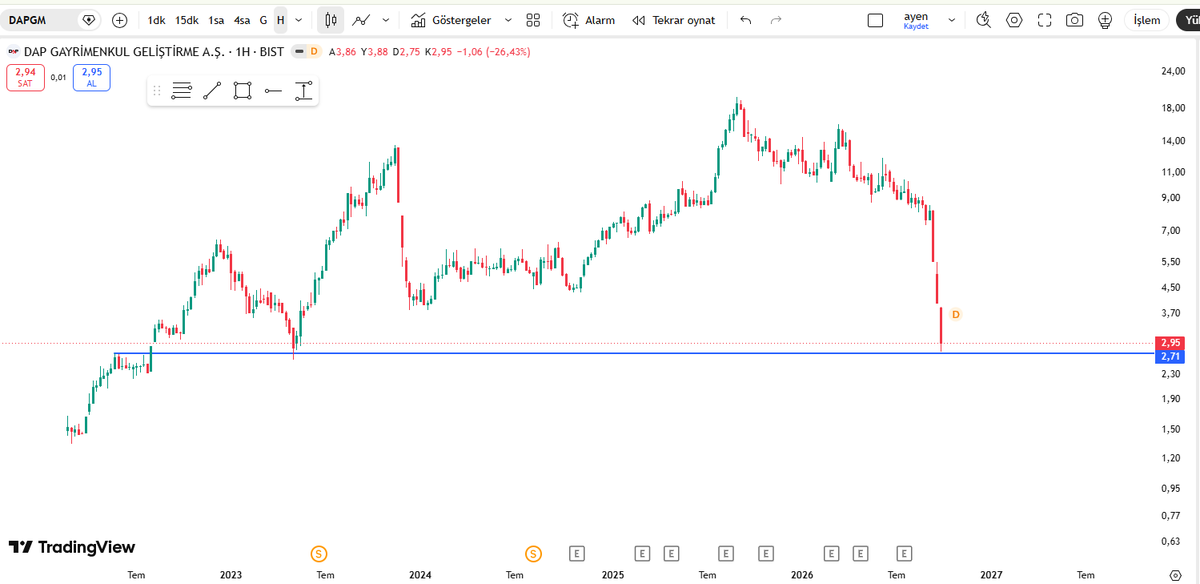Image resolution: width=1200 pixels, height=584 pixels.
Task: Expand the chart style dropdown arrow
Action: pyautogui.click(x=386, y=20)
